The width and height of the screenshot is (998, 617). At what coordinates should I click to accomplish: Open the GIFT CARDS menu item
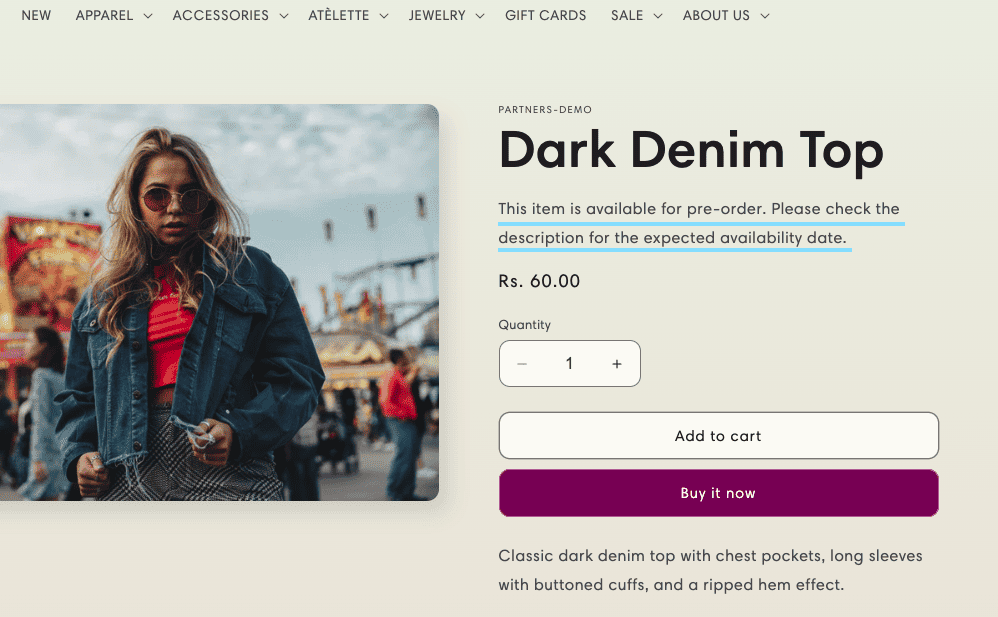tap(545, 15)
